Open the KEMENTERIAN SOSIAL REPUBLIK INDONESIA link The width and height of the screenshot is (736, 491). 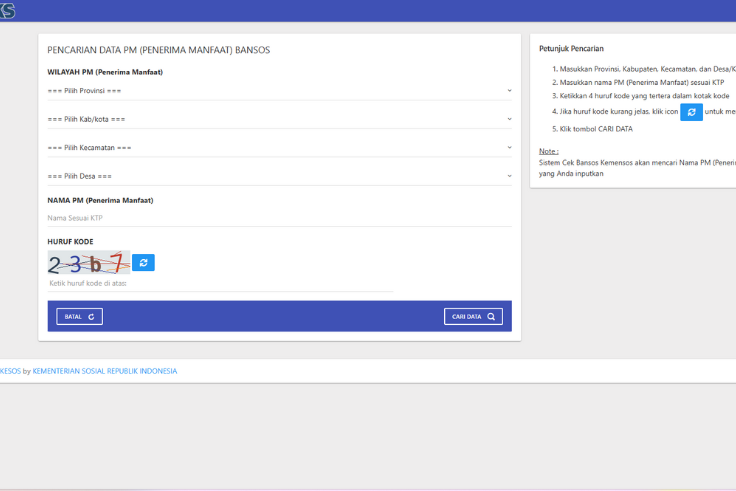click(x=105, y=371)
